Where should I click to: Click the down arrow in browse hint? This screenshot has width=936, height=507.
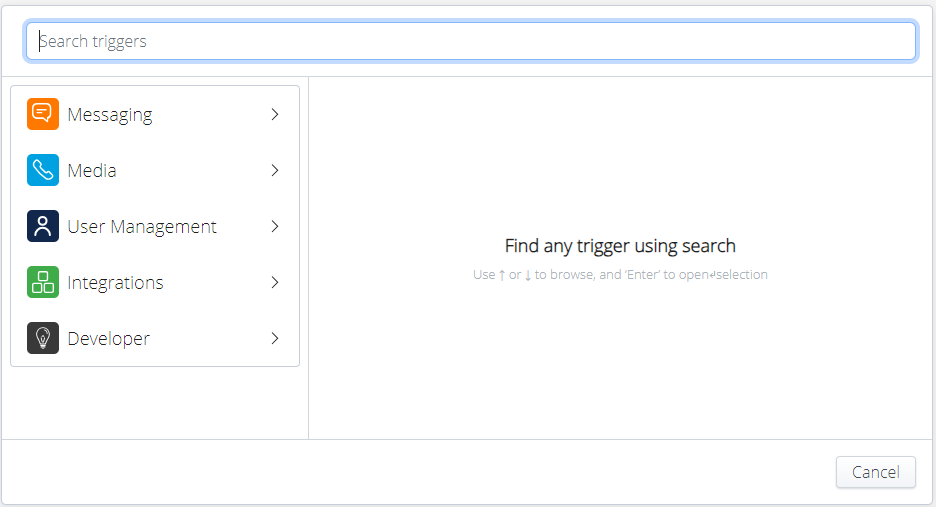coord(528,275)
